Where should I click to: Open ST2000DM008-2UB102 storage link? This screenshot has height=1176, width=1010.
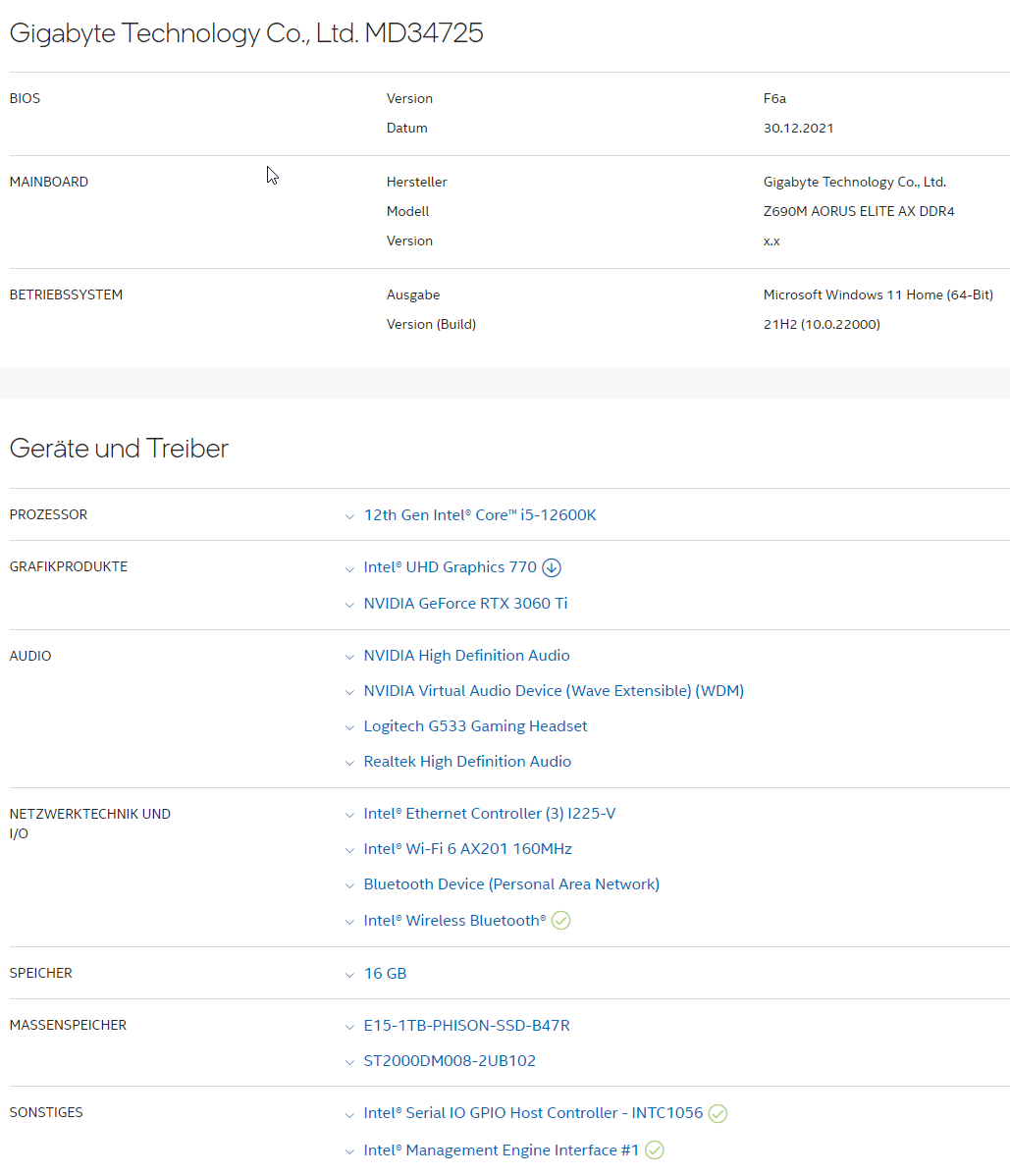(450, 1060)
